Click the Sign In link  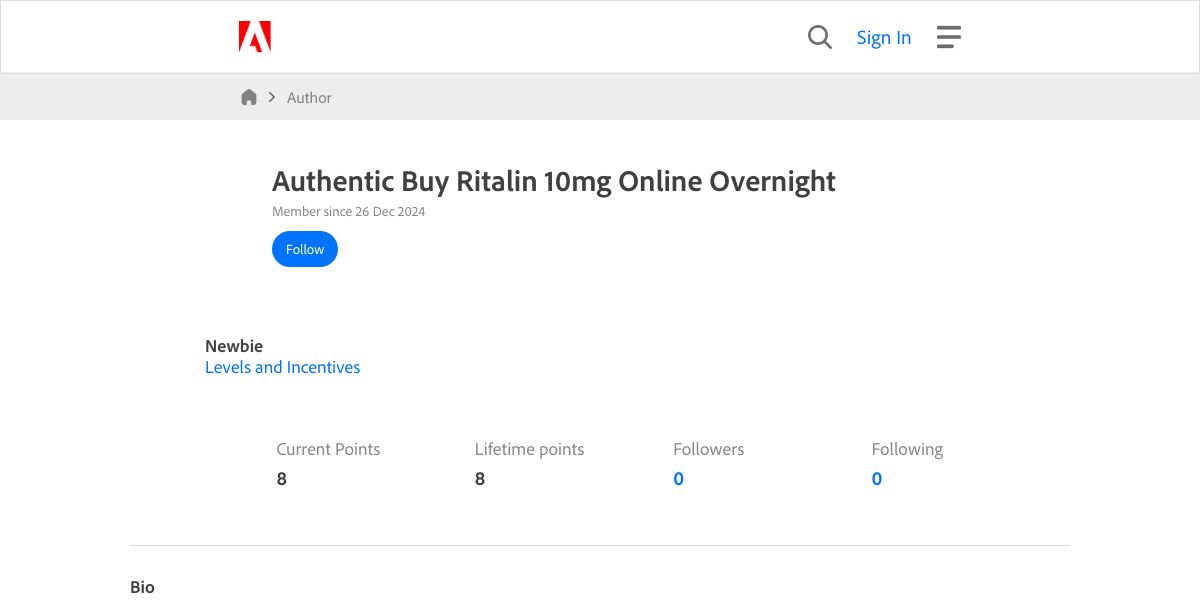(883, 38)
